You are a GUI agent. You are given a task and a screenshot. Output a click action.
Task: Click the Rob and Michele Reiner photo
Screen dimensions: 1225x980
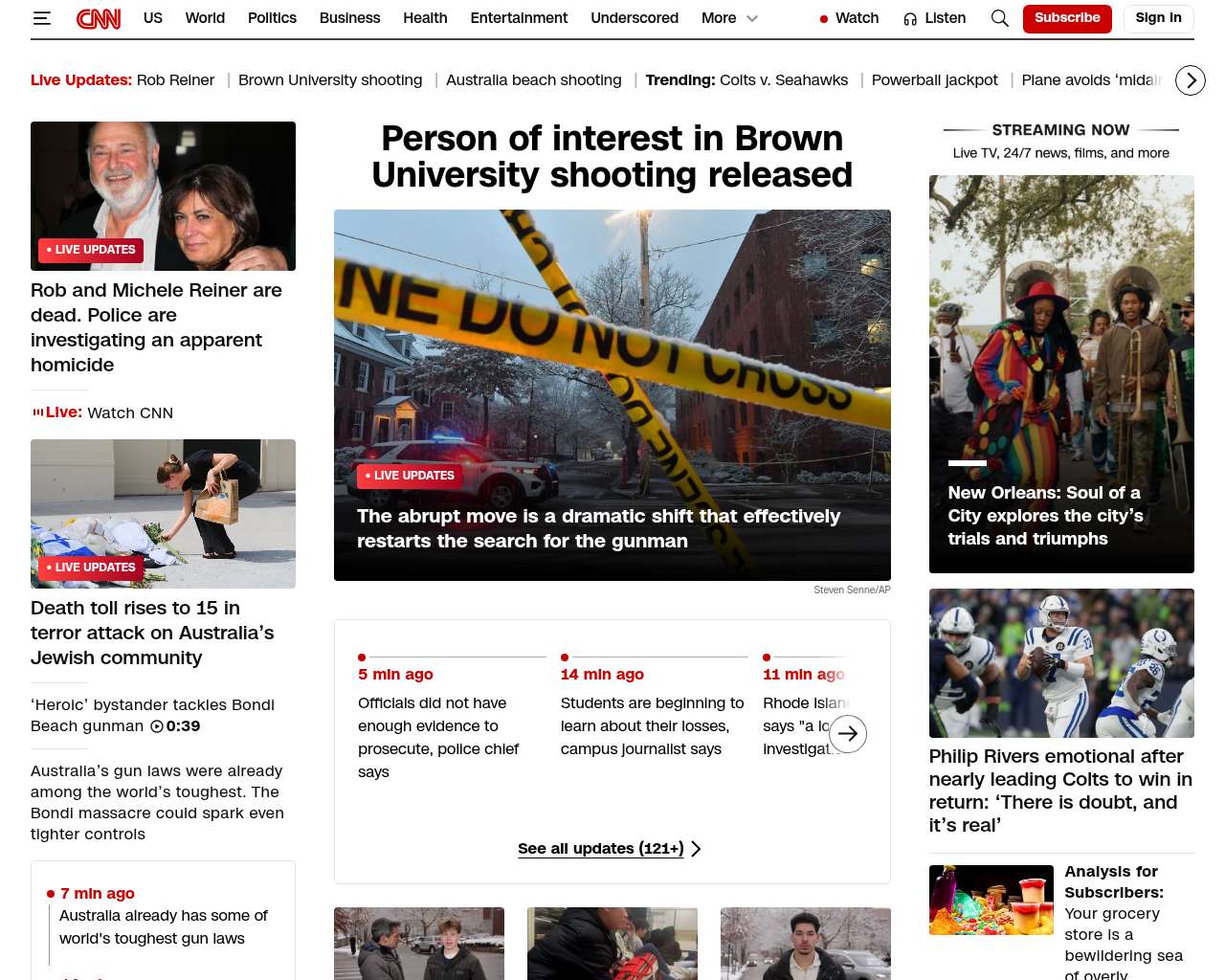[x=163, y=195]
